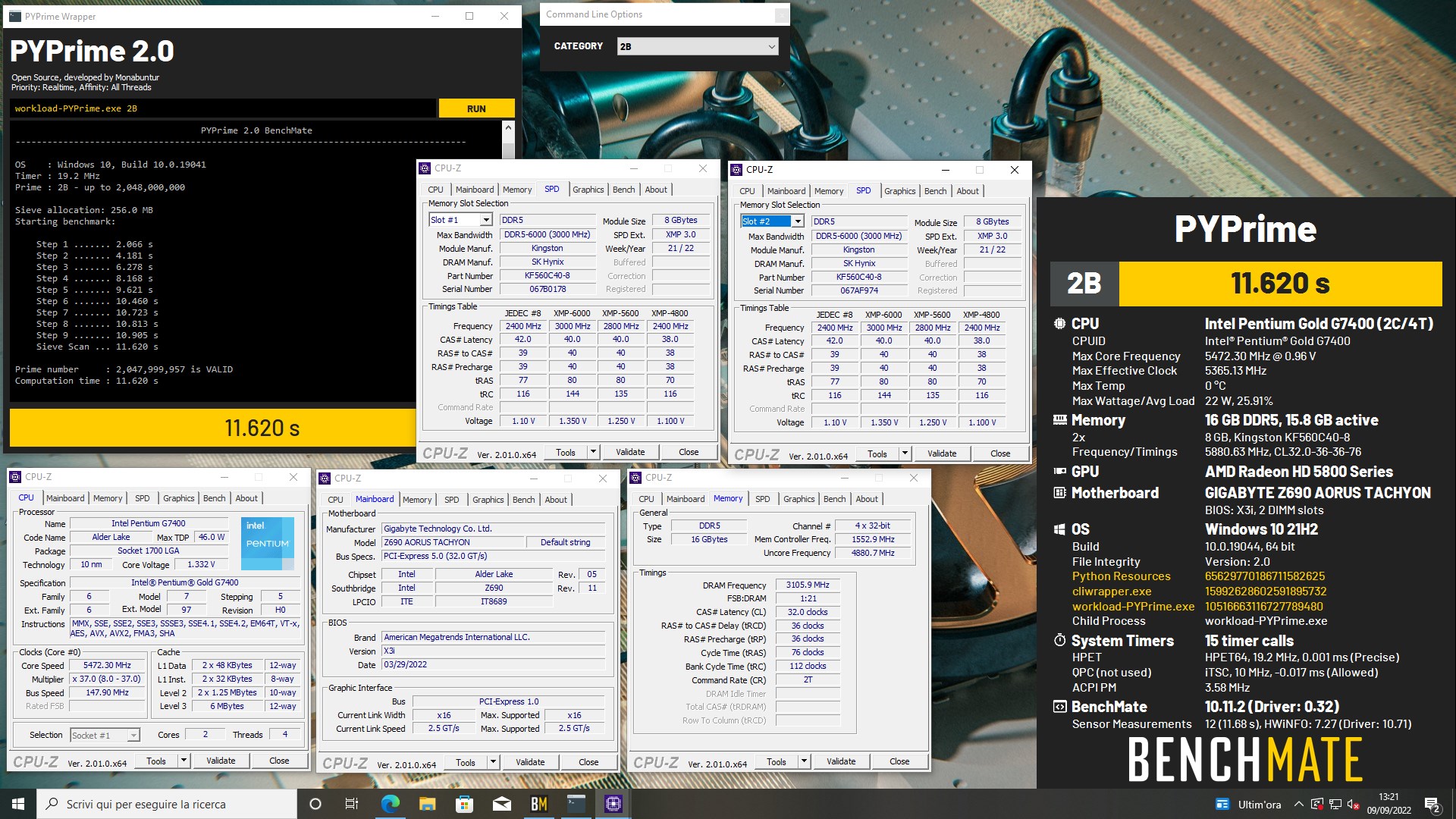Viewport: 1456px width, 819px height.
Task: Open the About tab in Memory CPU-Z window
Action: [x=867, y=499]
